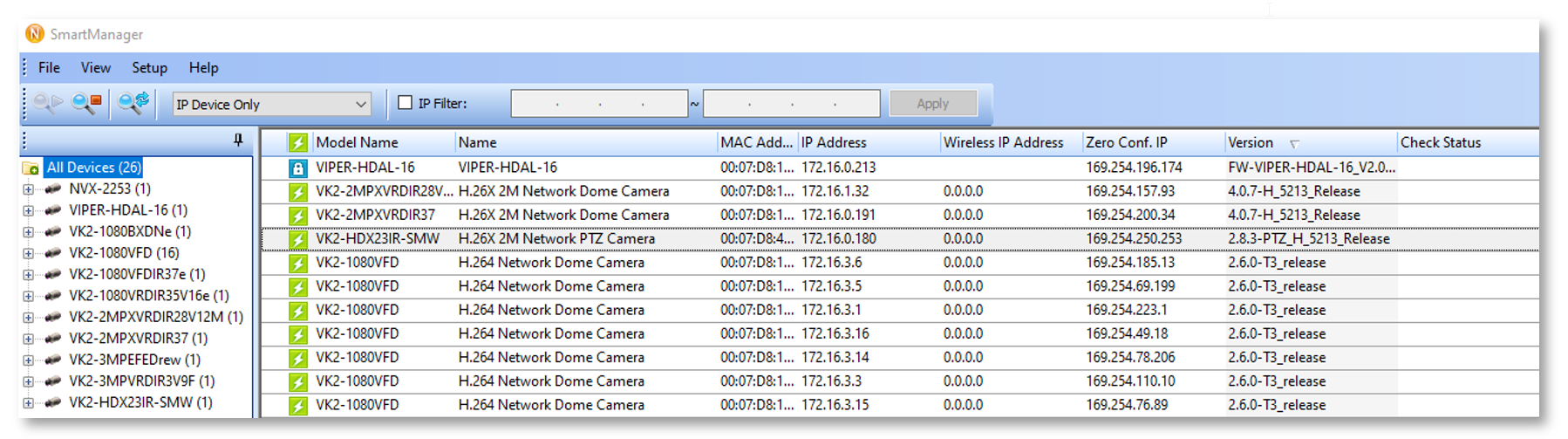Select VK2-2MPXVRDIR37 (1) tree item
The image size is (1568, 439).
point(138,339)
